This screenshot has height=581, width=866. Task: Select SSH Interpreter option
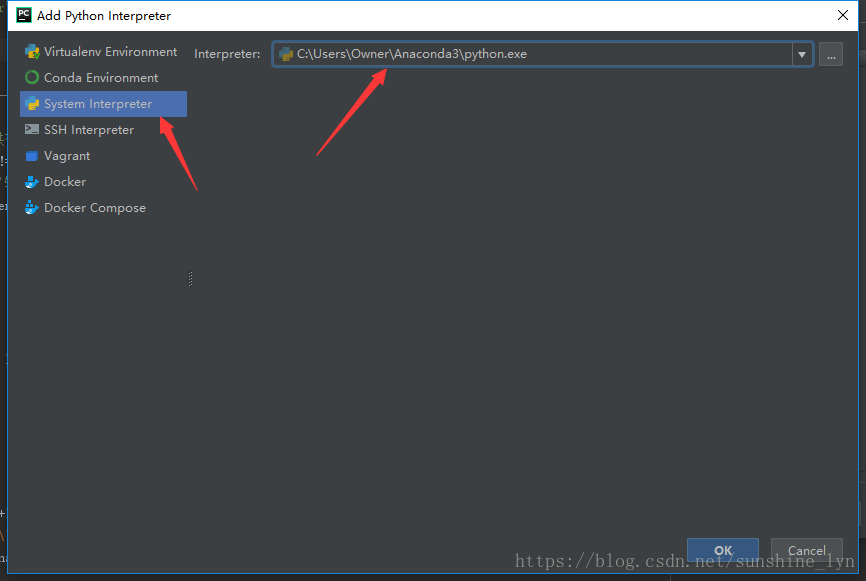click(x=103, y=130)
